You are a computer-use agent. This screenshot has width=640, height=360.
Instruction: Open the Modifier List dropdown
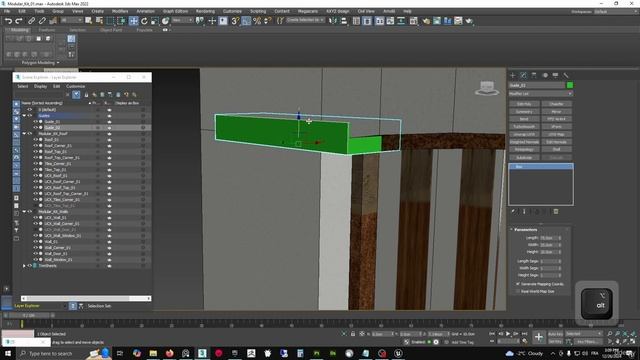pyautogui.click(x=540, y=94)
